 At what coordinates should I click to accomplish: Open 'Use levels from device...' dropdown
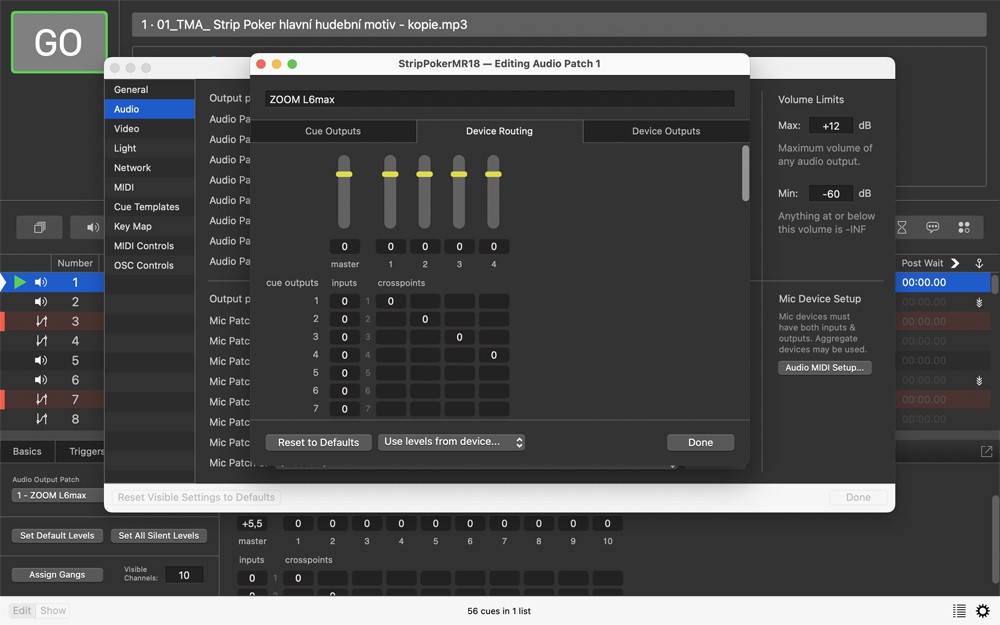point(451,442)
